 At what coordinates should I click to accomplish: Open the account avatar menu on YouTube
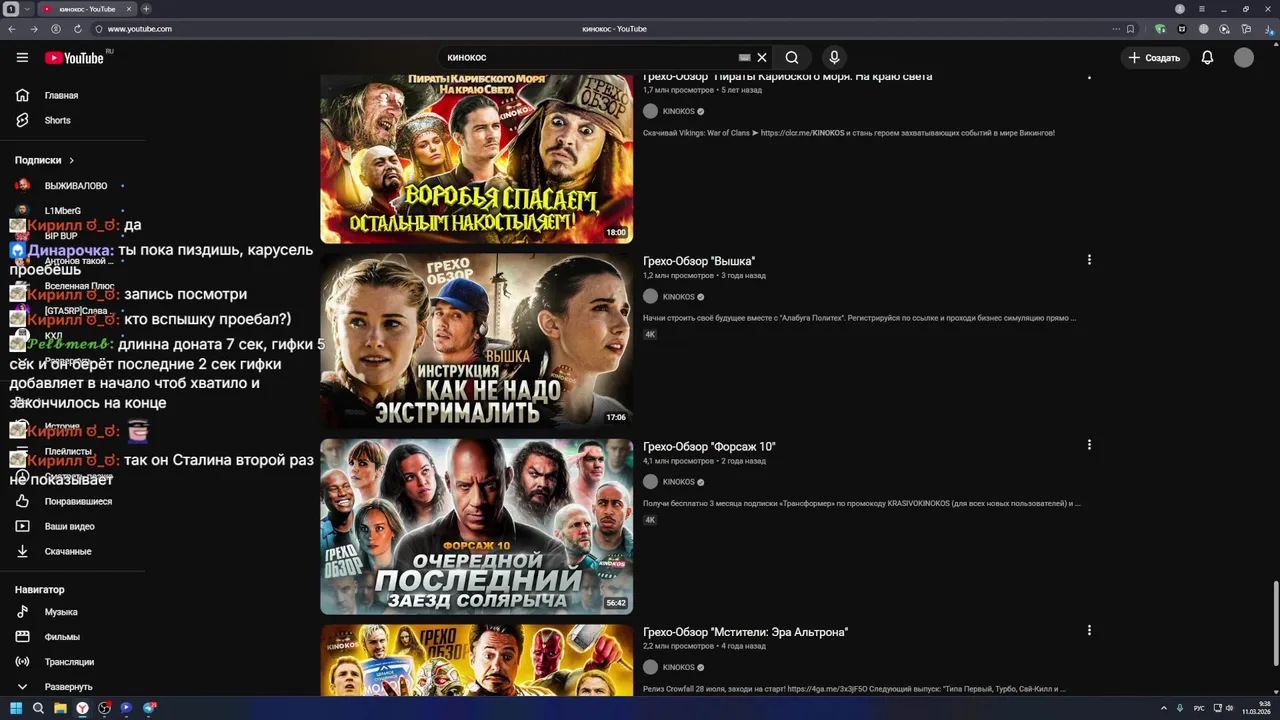pos(1244,58)
